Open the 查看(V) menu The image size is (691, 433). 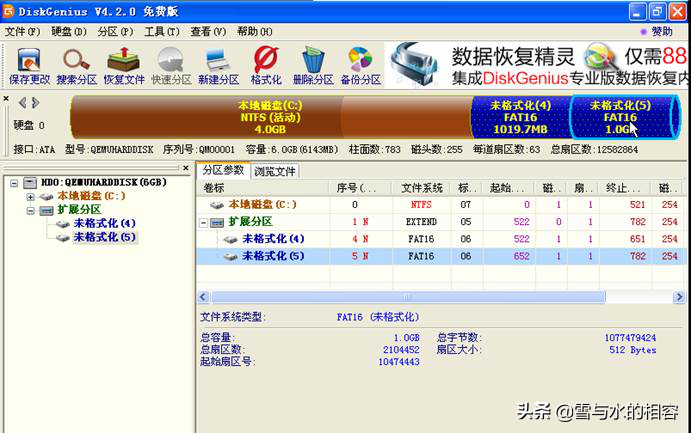(x=208, y=32)
